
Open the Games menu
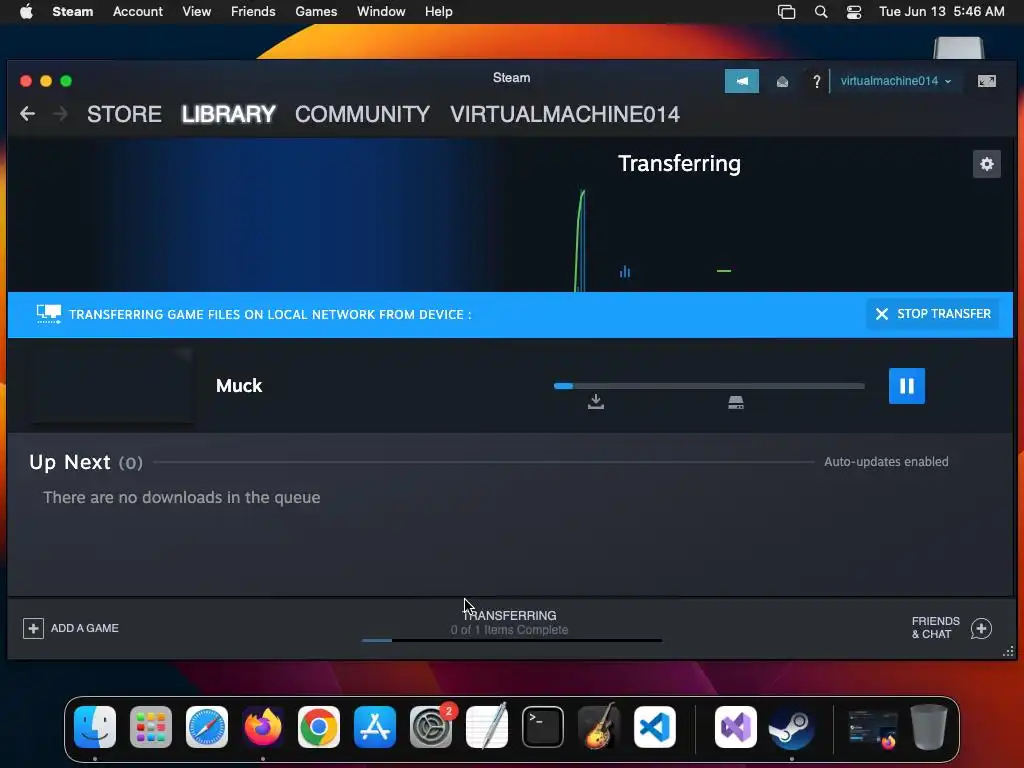click(316, 12)
